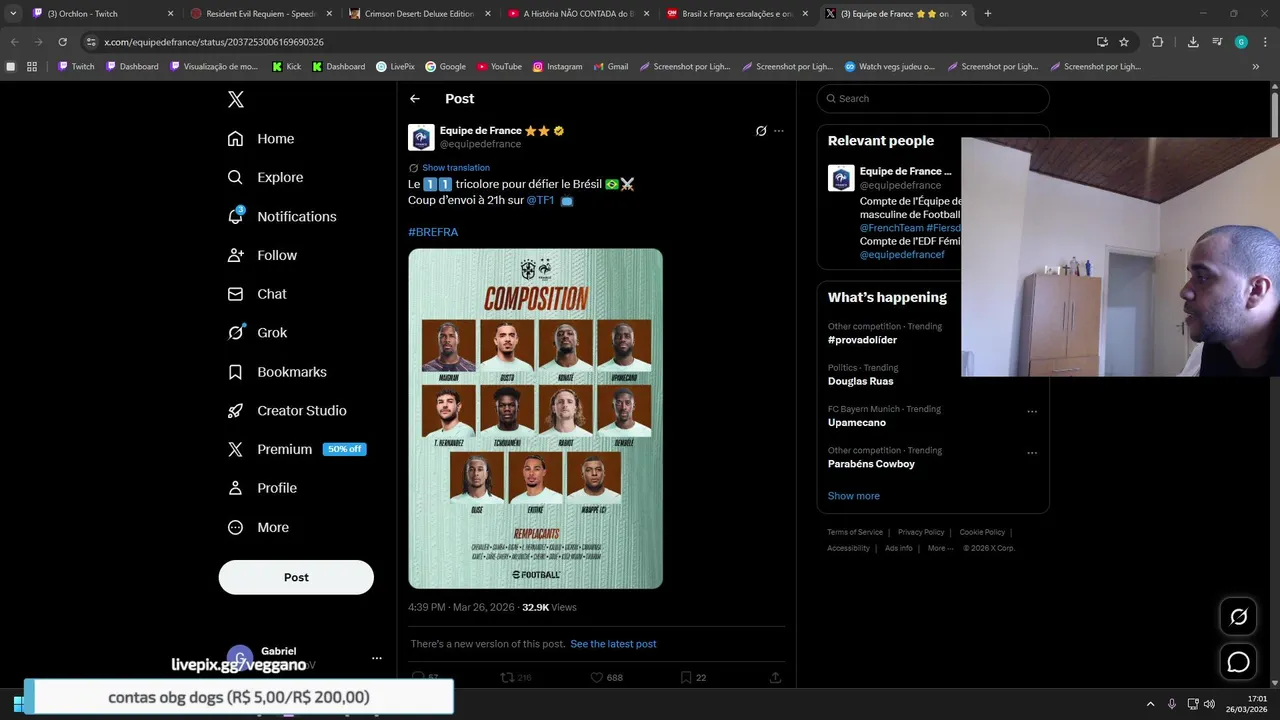Open account menu dots beside Gabriel
This screenshot has height=720, width=1280.
[376, 658]
